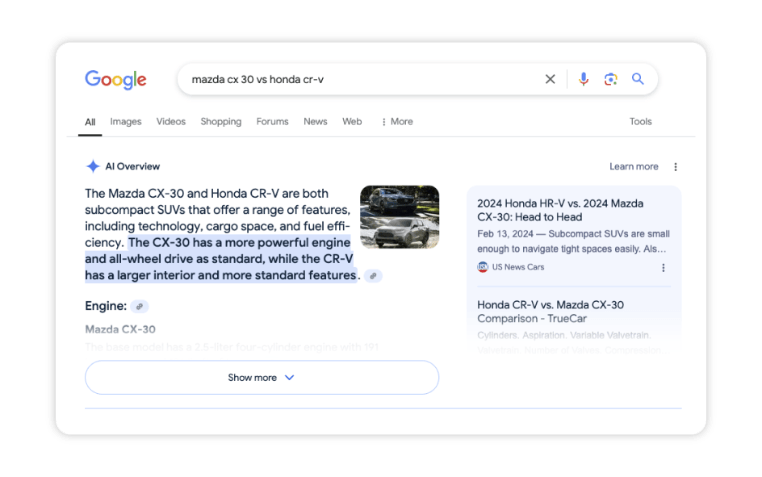
Task: Click the US News Cars source name
Action: [518, 267]
